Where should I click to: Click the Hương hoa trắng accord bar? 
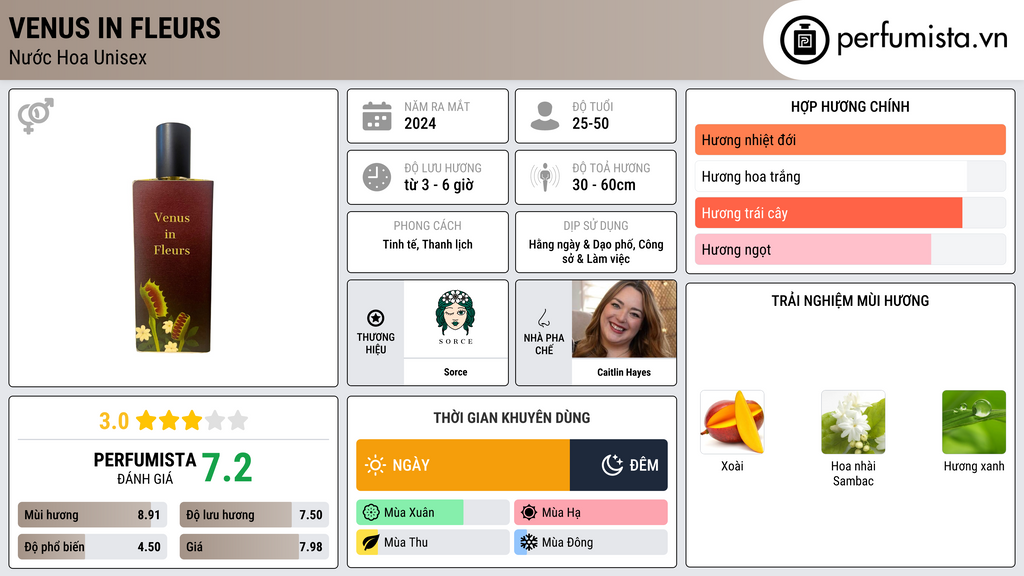tap(850, 176)
